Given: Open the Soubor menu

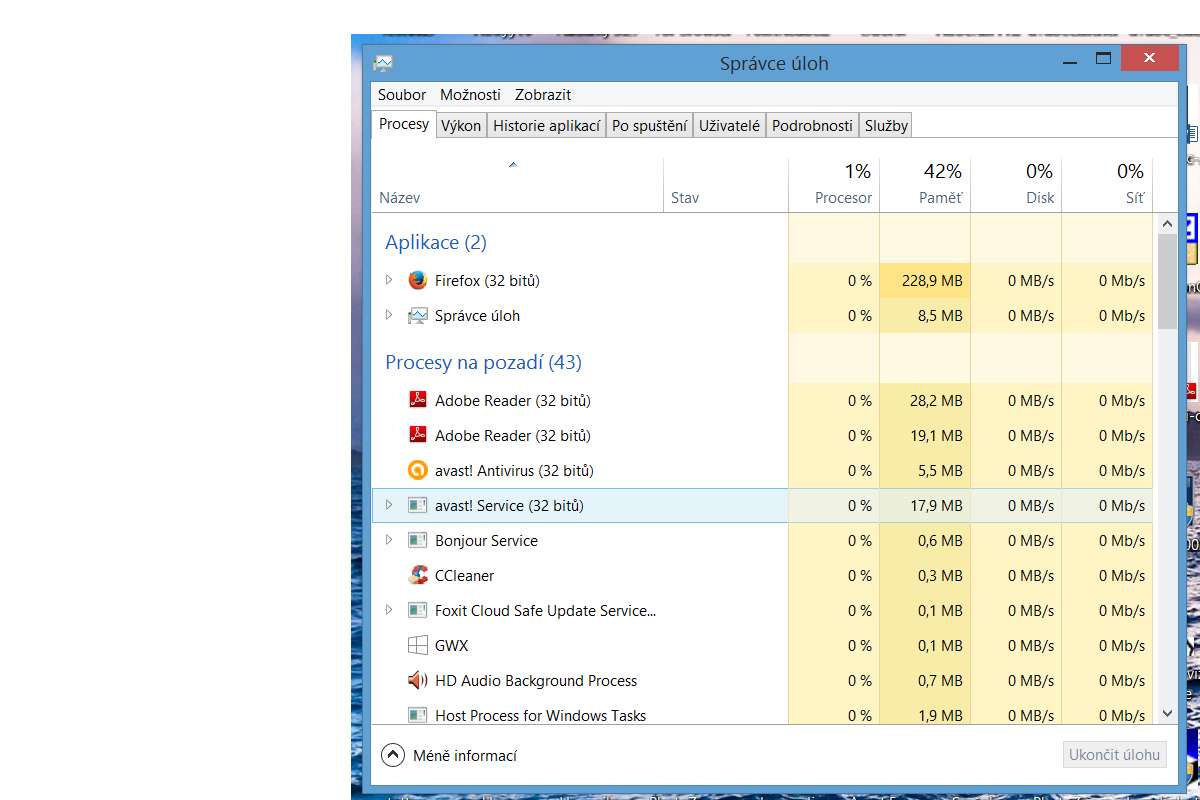Looking at the screenshot, I should (402, 94).
